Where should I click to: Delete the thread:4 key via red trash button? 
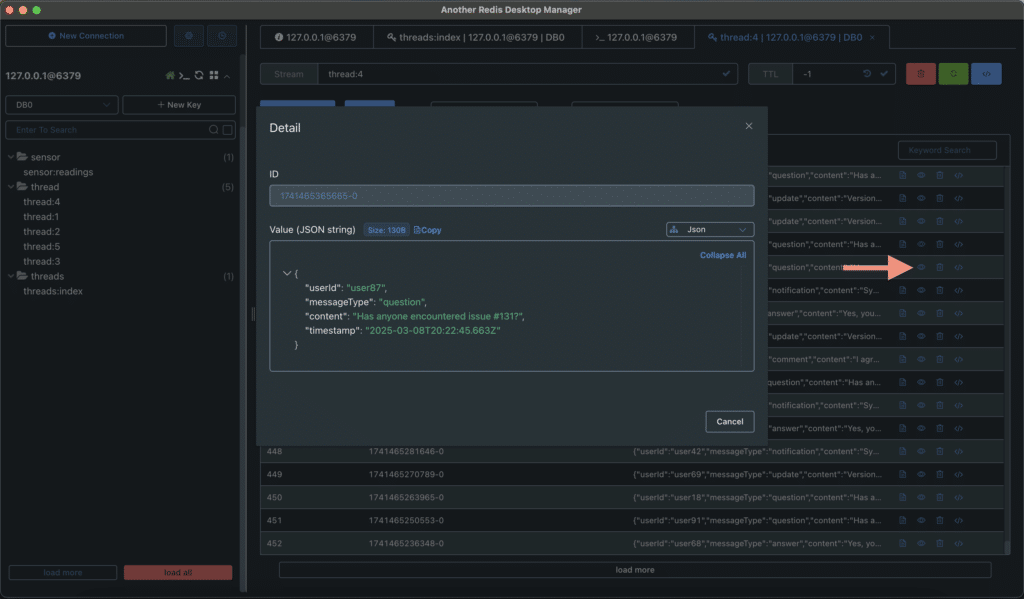coord(920,73)
